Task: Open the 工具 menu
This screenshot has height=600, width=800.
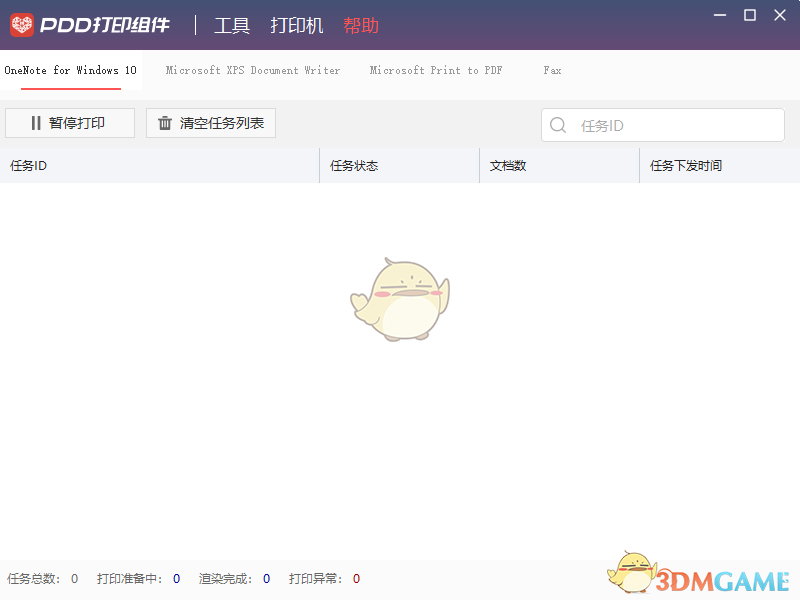Action: coord(232,26)
